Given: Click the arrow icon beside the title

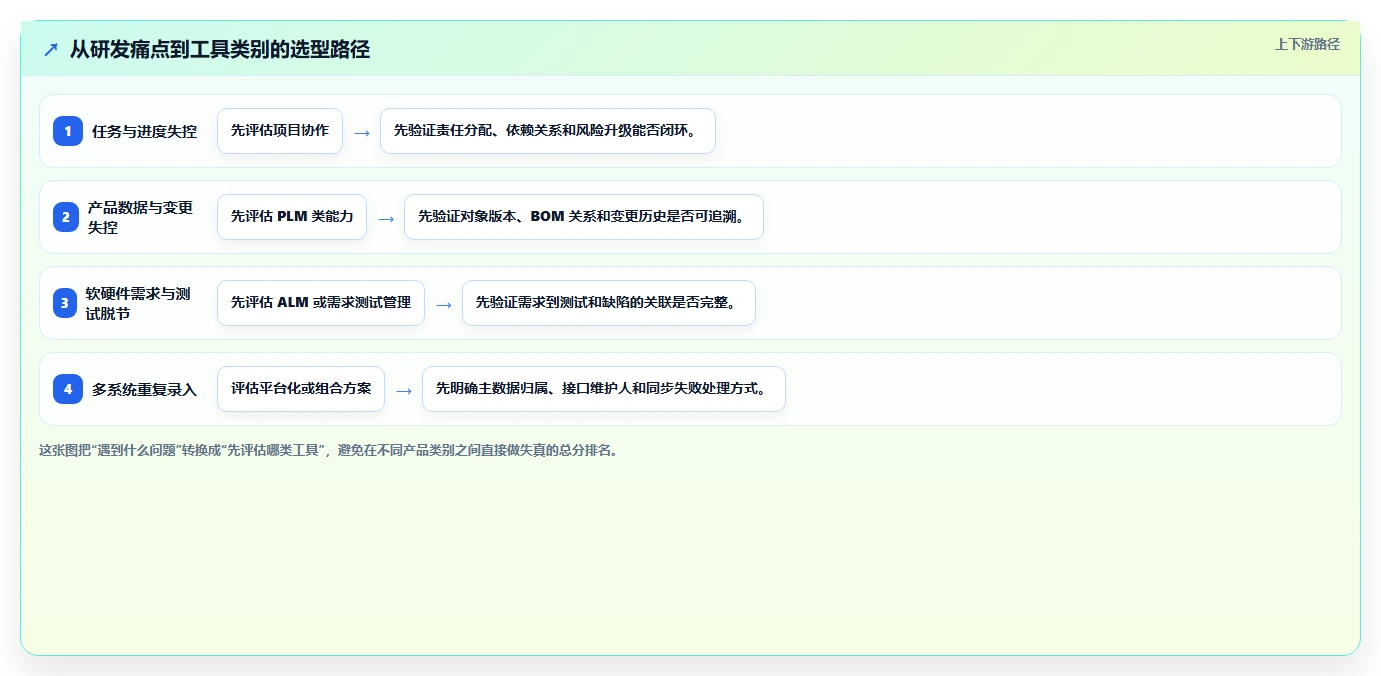Looking at the screenshot, I should (51, 49).
